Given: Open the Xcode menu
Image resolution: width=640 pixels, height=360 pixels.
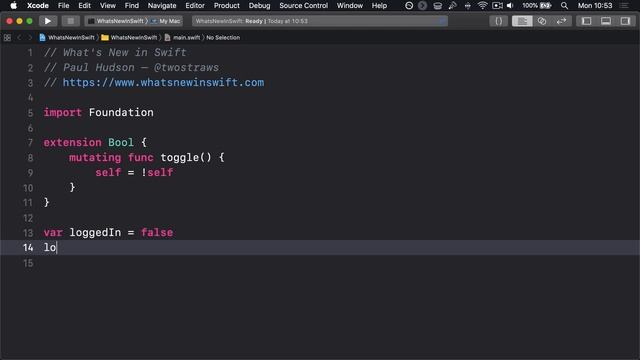Looking at the screenshot, I should [38, 5].
